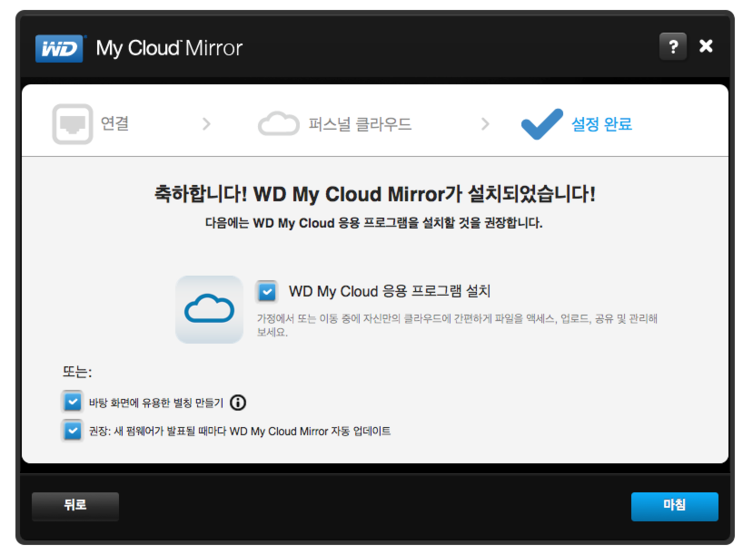Click the WD logo icon
Screen dimensions: 743x554
tap(60, 48)
